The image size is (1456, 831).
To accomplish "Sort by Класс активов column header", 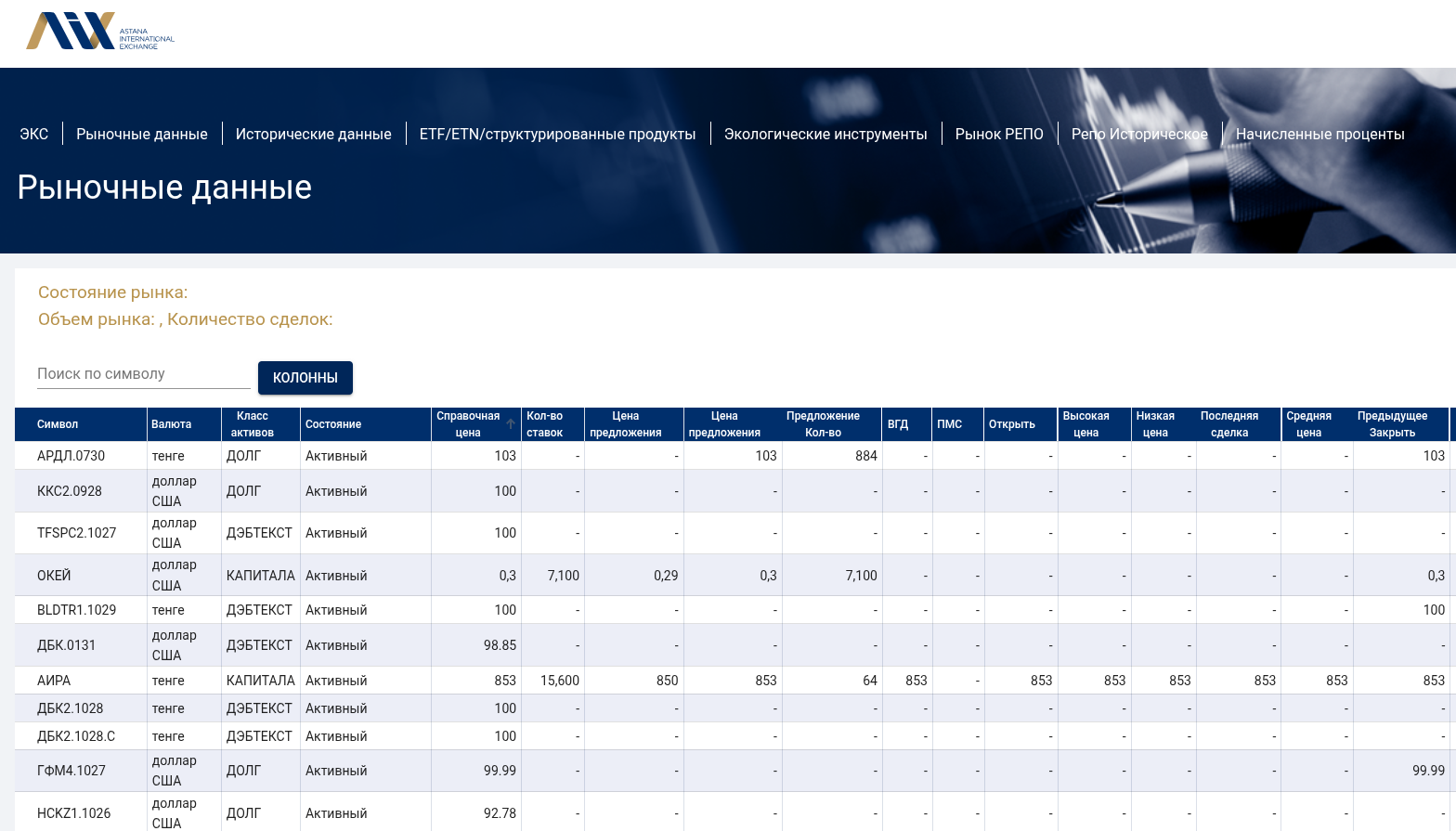I will [253, 424].
